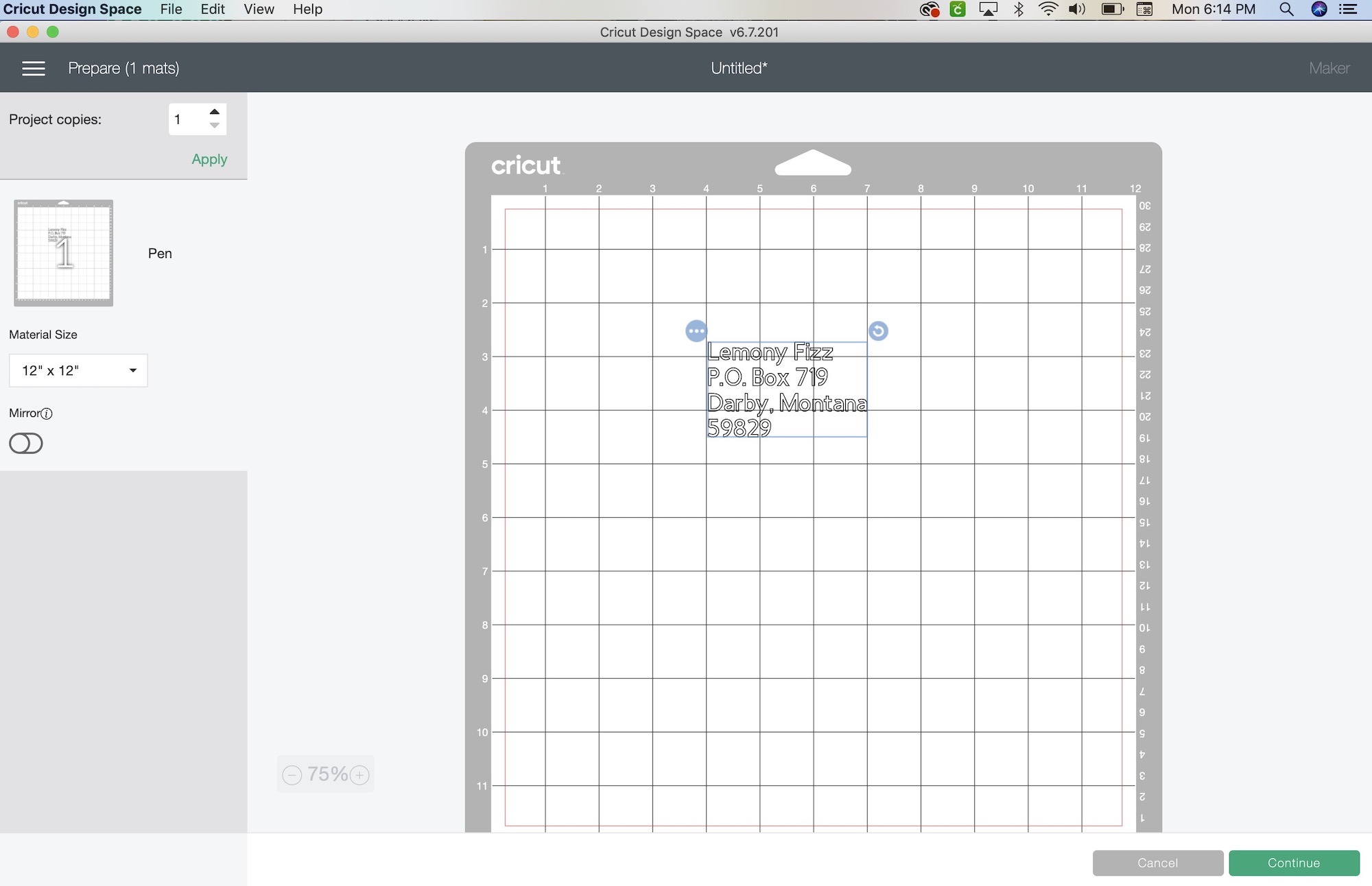
Task: Open the Help menu
Action: pos(307,10)
